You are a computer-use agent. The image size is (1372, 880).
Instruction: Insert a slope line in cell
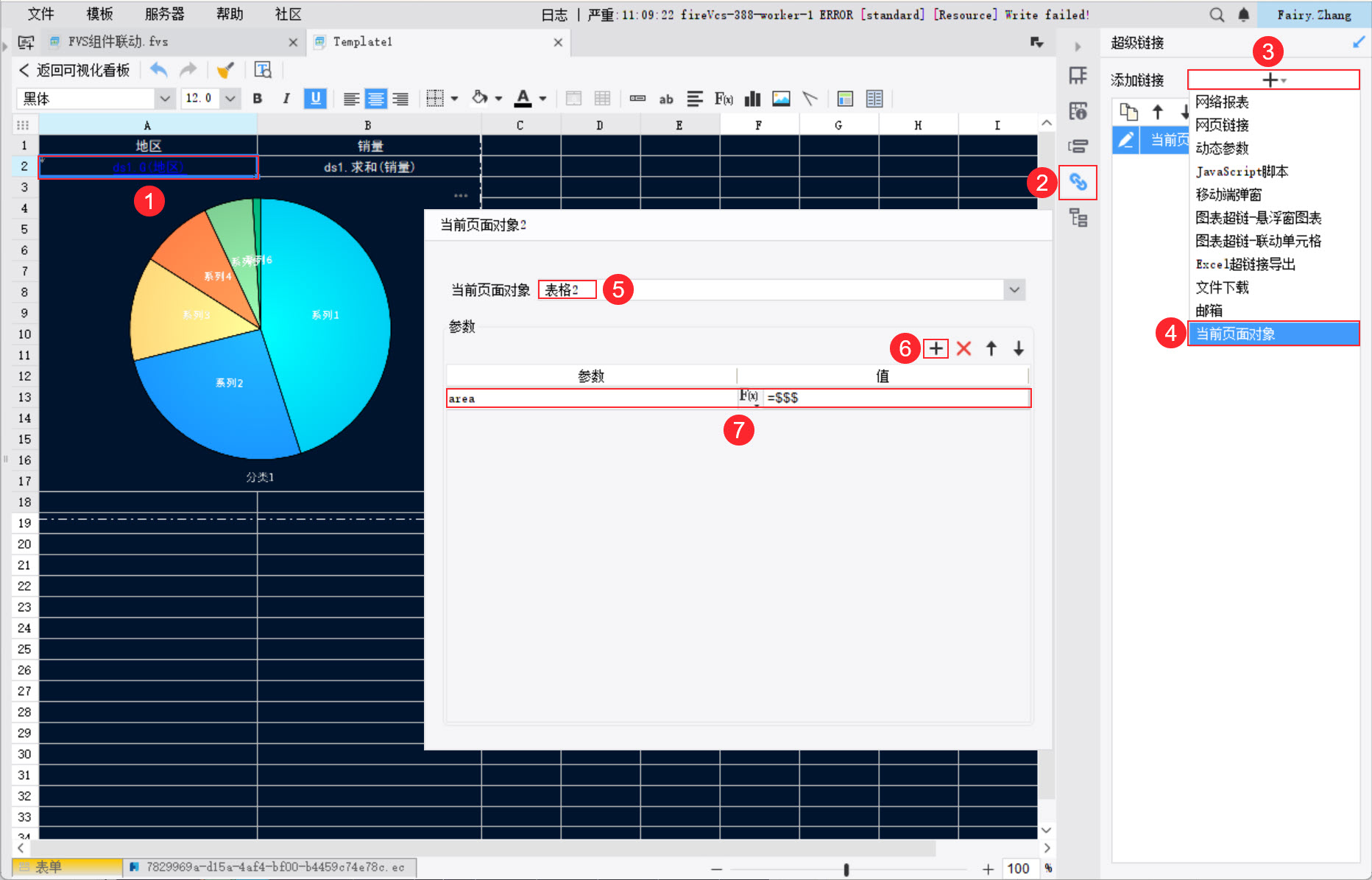click(810, 99)
